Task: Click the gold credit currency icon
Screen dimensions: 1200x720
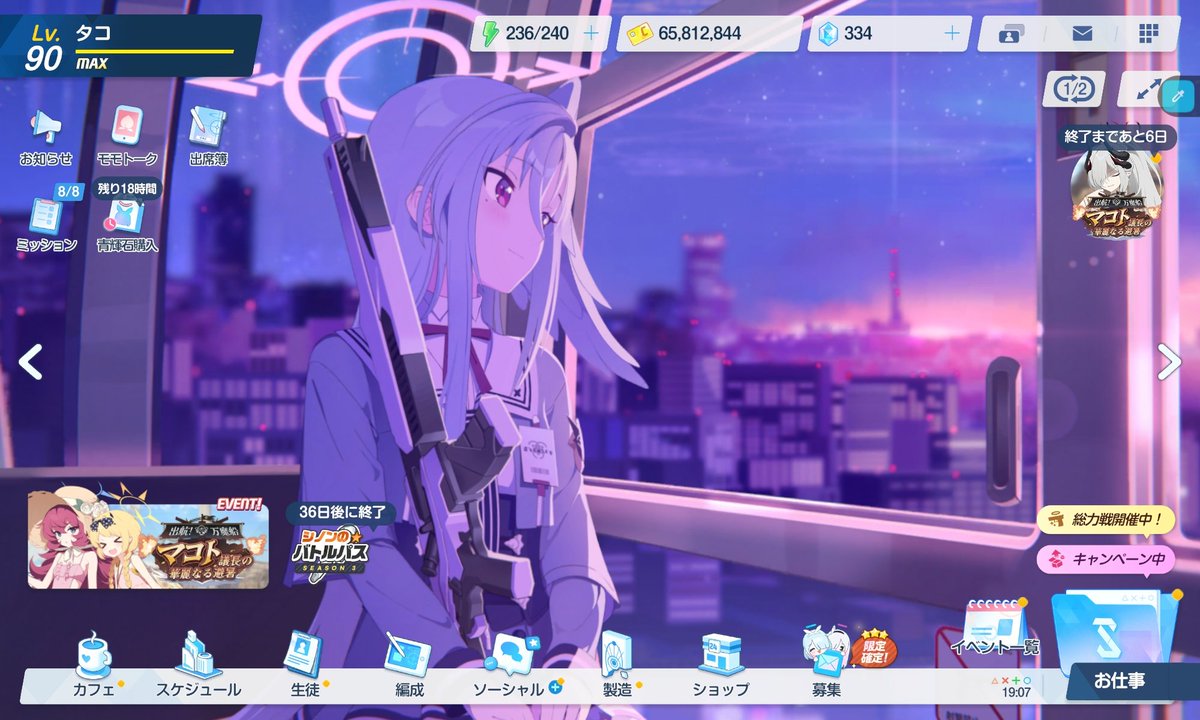Action: click(639, 33)
